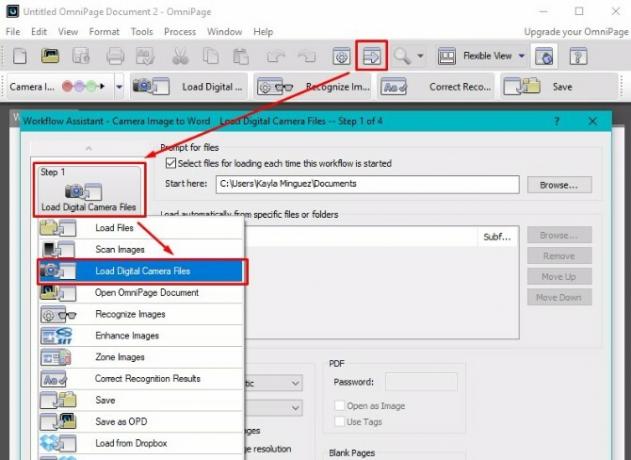Click the dialog help question mark
This screenshot has width=631, height=460.
(557, 121)
